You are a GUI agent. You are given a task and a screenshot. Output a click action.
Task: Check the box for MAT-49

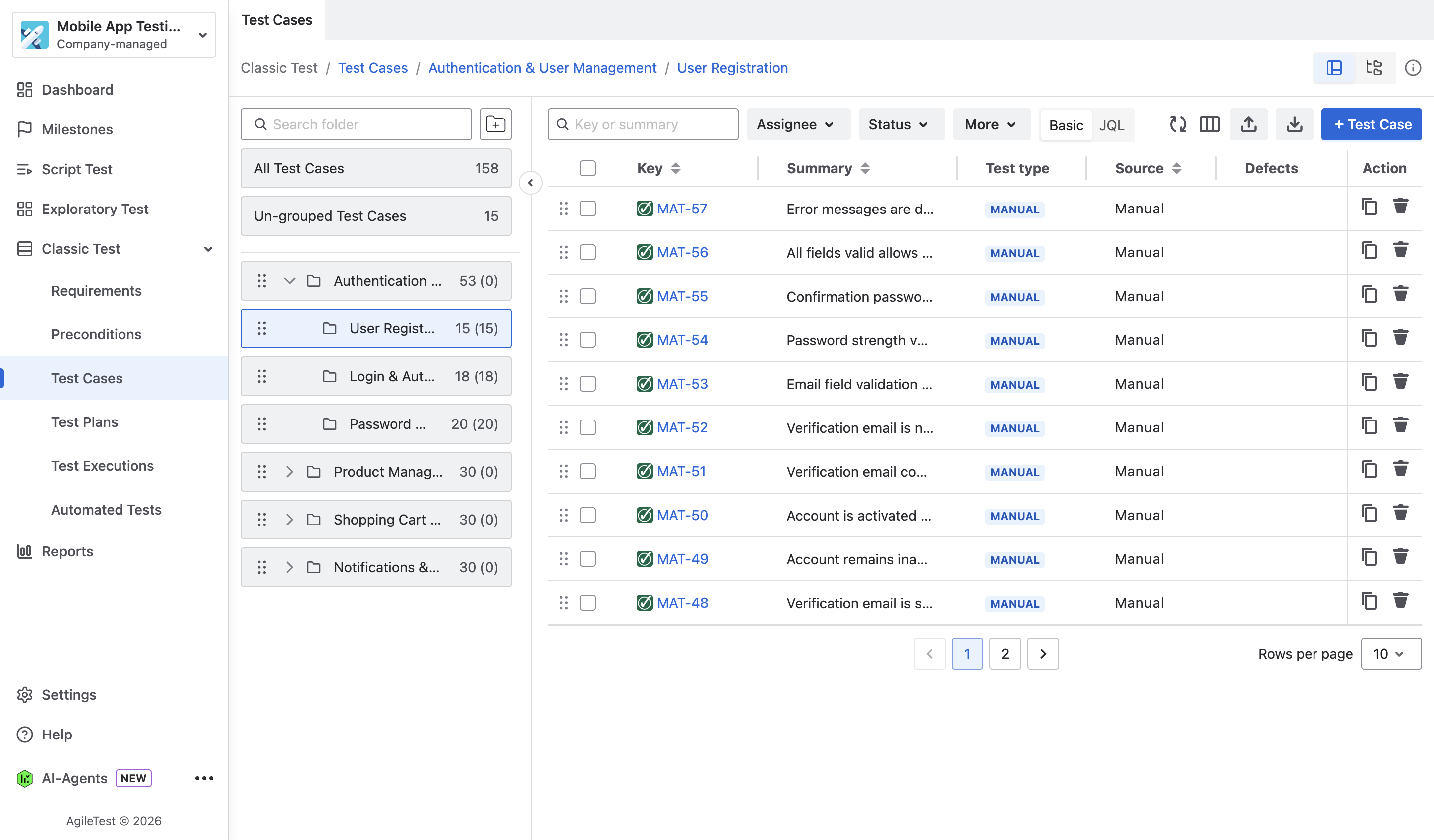(587, 559)
